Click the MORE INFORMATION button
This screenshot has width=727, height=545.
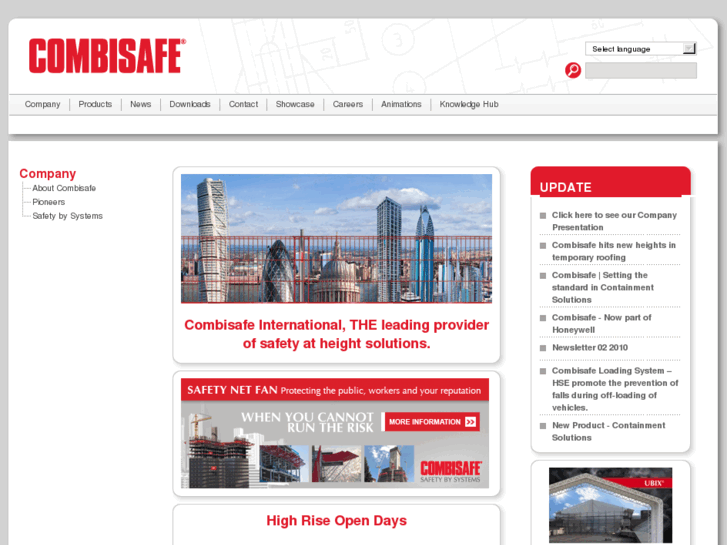point(432,422)
